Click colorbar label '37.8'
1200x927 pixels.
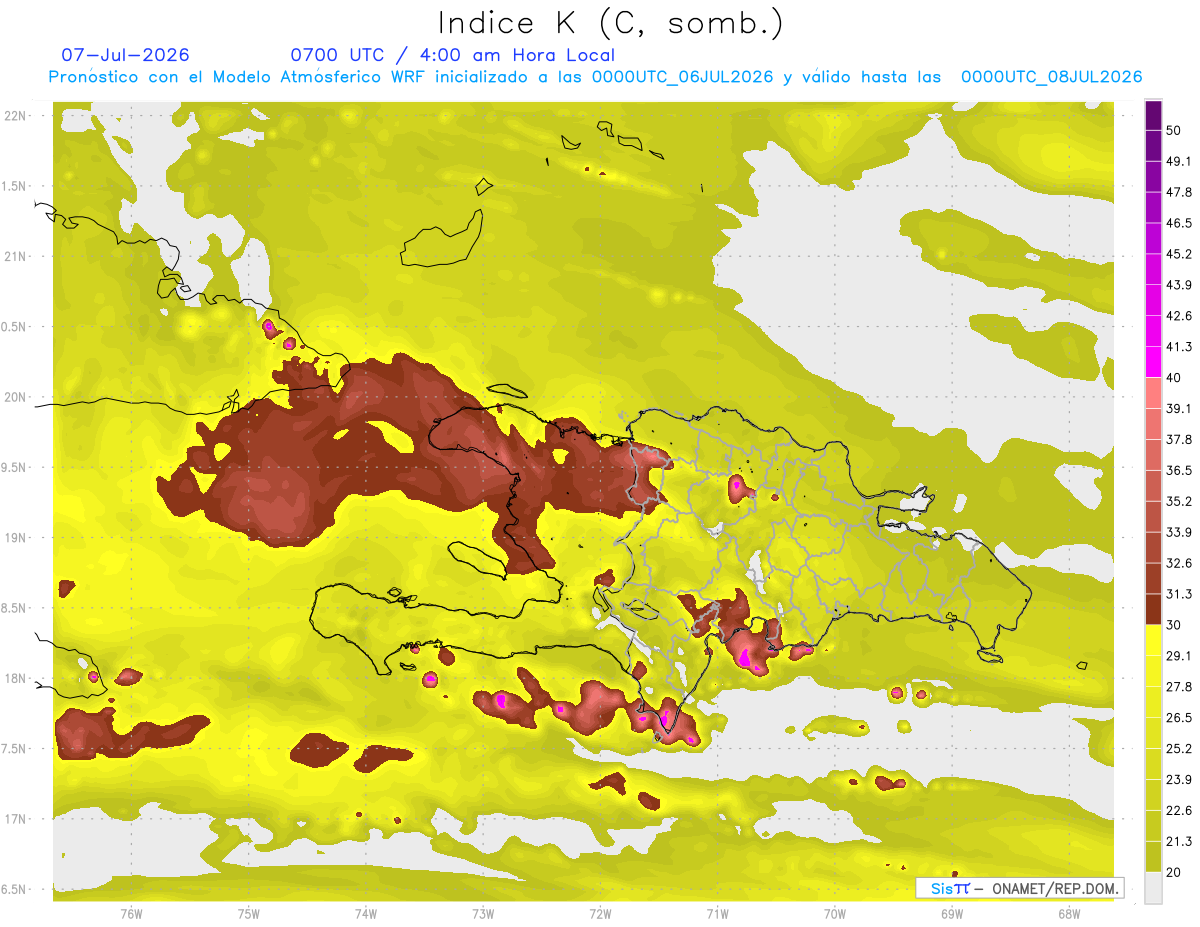coord(1179,440)
